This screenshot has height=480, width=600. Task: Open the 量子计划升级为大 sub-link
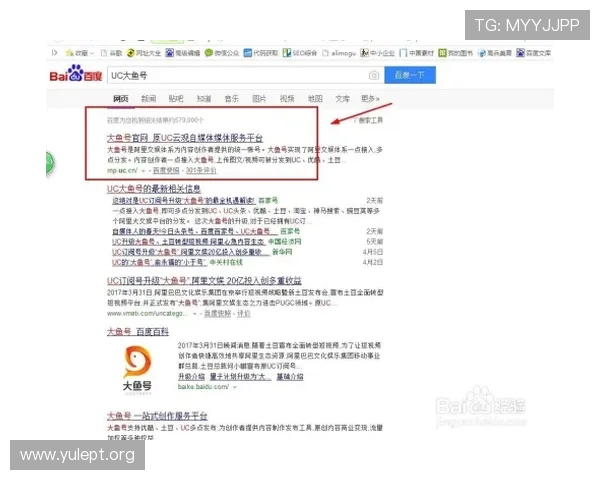coord(241,377)
